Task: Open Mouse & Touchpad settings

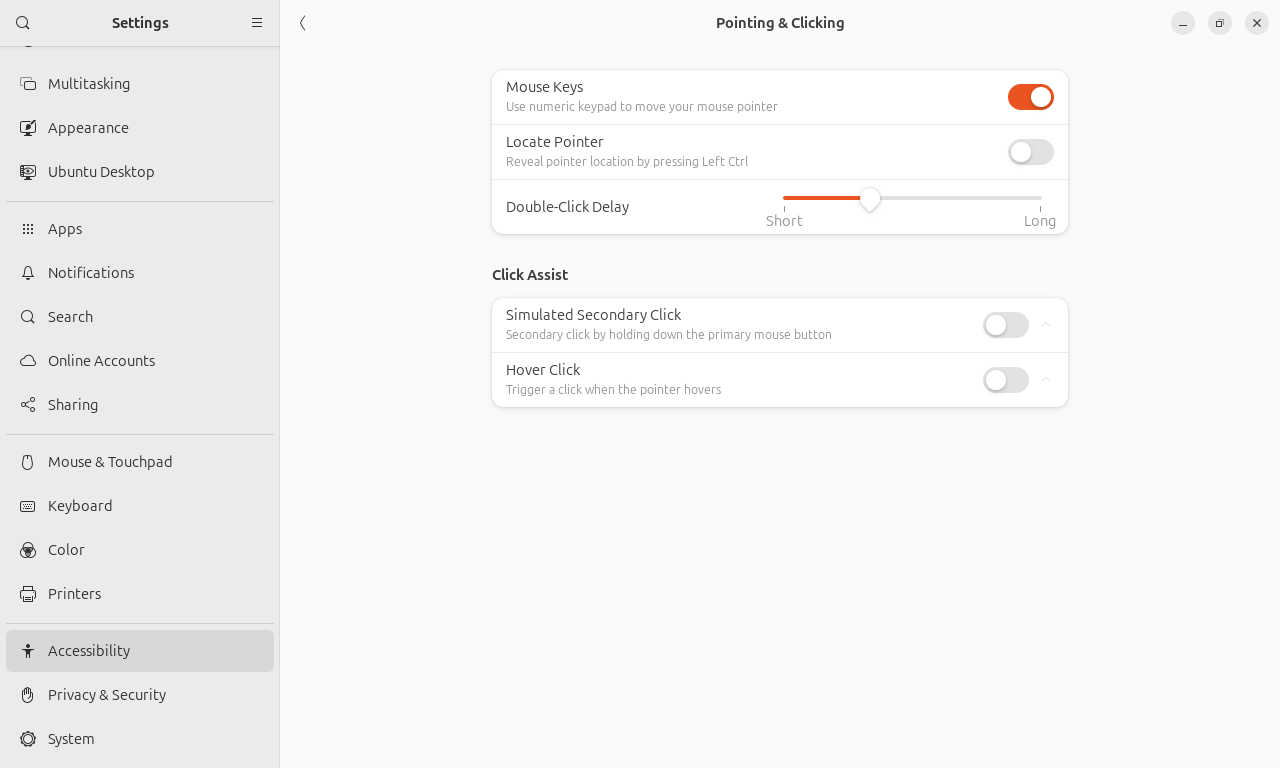Action: point(110,462)
